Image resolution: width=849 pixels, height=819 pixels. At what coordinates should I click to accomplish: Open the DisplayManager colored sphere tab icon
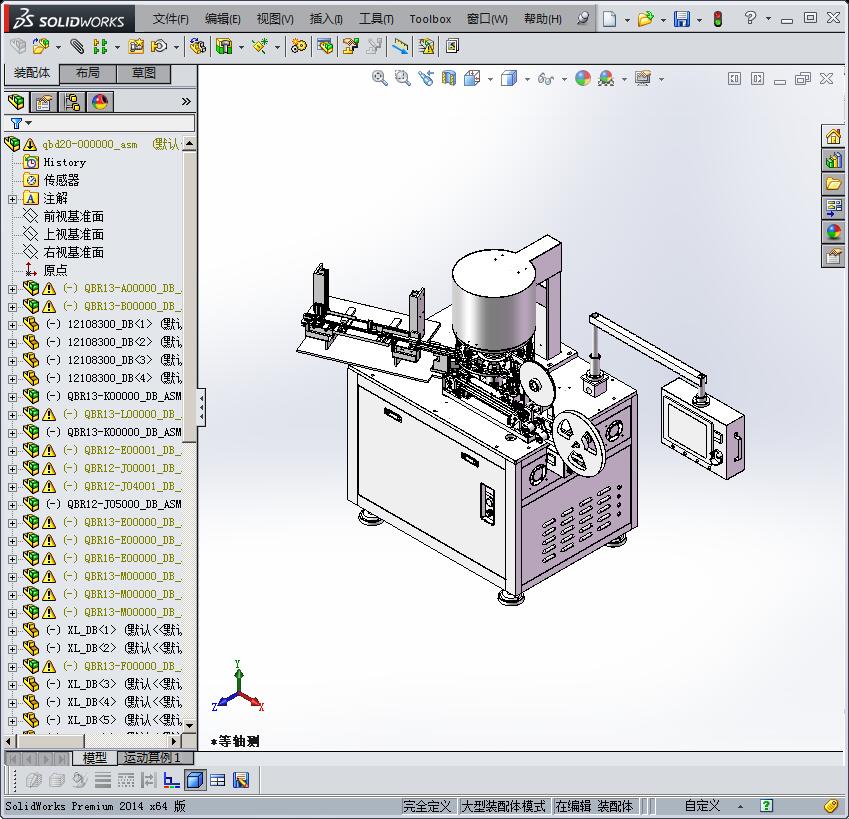(x=99, y=101)
